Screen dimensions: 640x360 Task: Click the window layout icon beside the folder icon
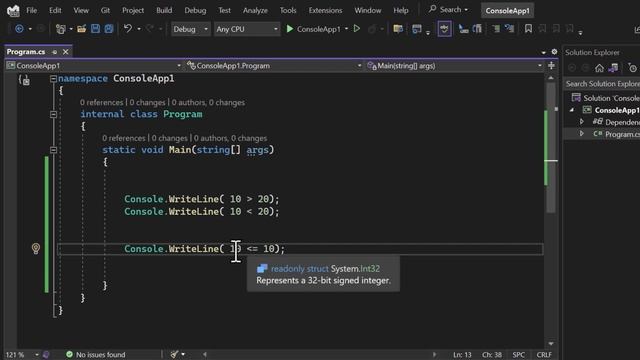pyautogui.click(x=417, y=29)
